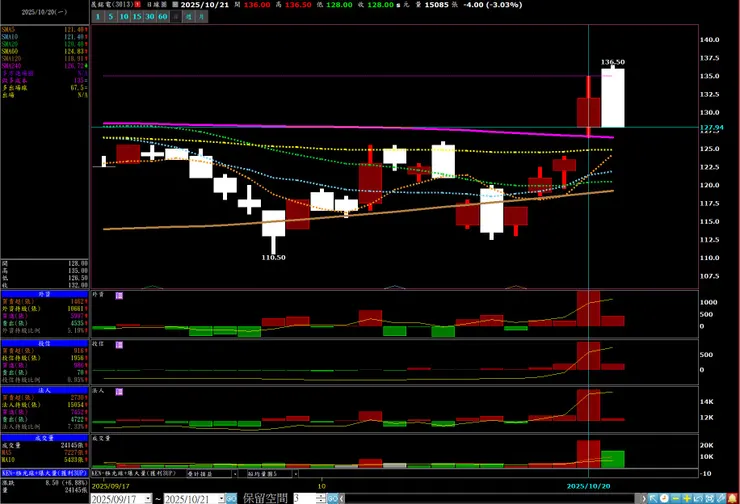The image size is (740, 504).
Task: Click the latest white candlestick at 136.50
Action: click(613, 98)
